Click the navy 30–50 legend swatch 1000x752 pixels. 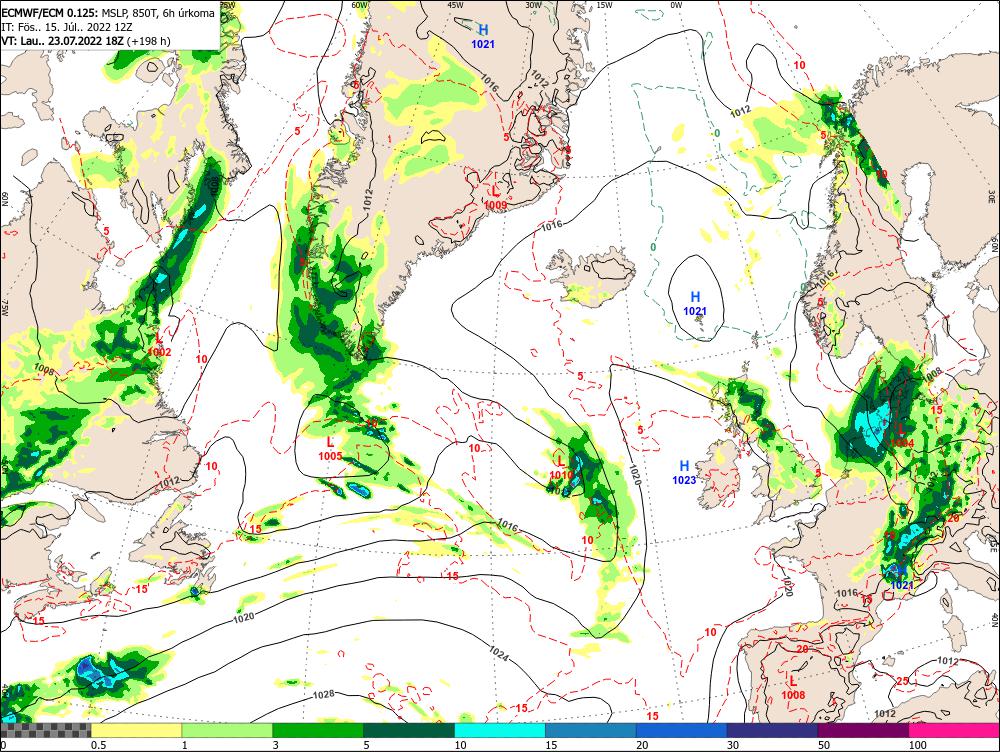click(x=772, y=730)
